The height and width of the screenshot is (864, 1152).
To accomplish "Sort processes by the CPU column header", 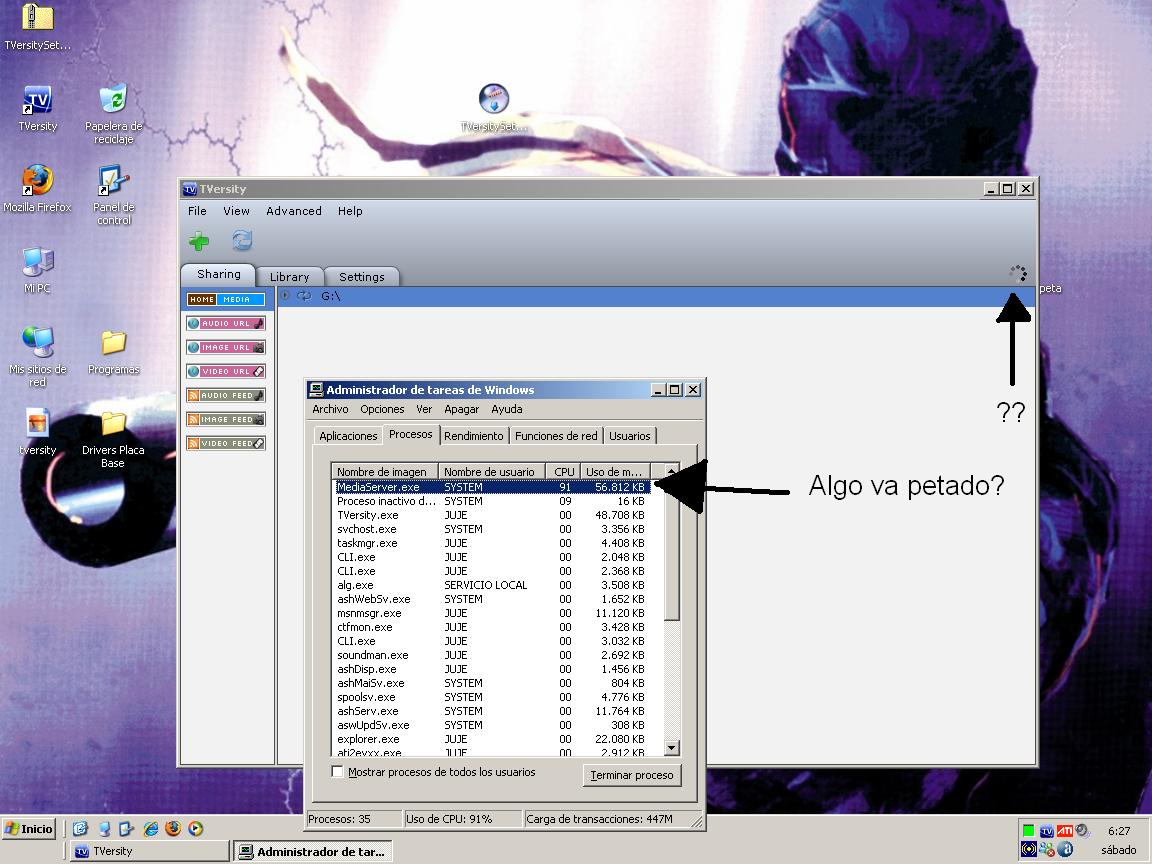I will click(564, 471).
